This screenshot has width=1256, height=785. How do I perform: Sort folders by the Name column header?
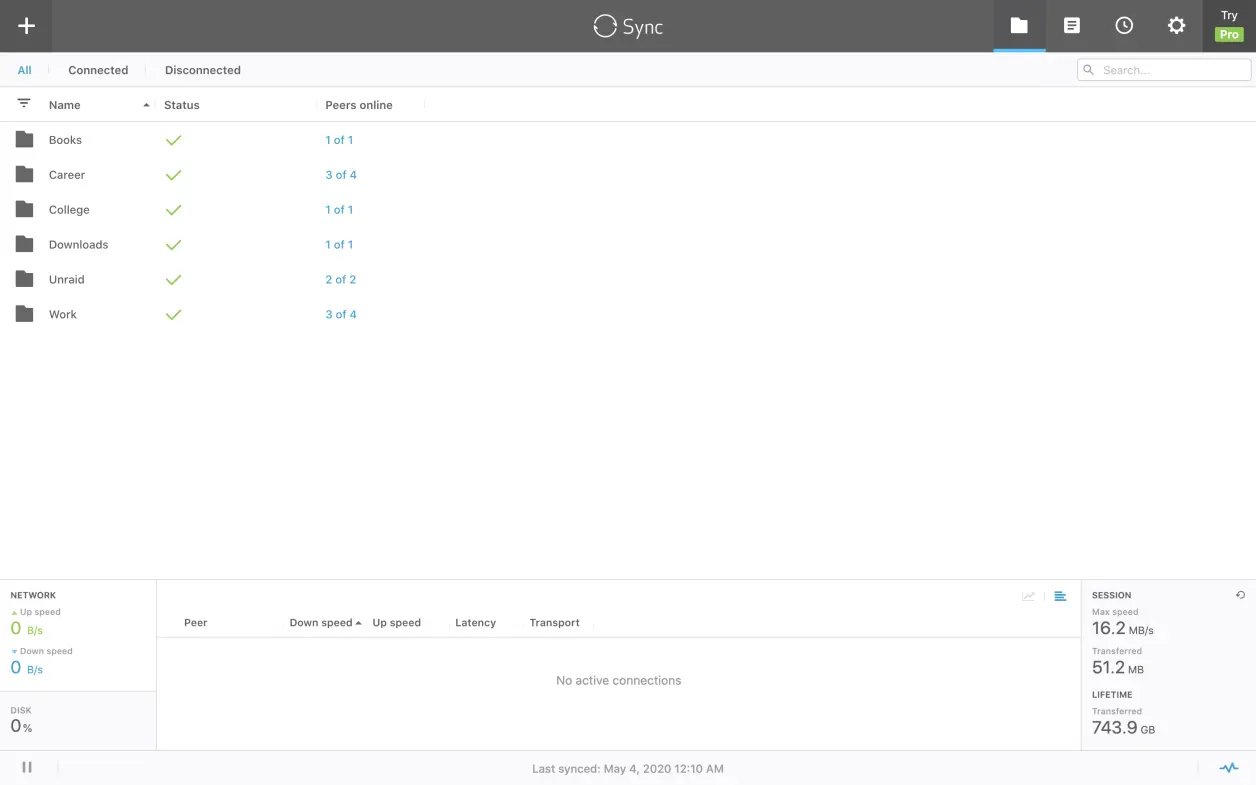[65, 105]
